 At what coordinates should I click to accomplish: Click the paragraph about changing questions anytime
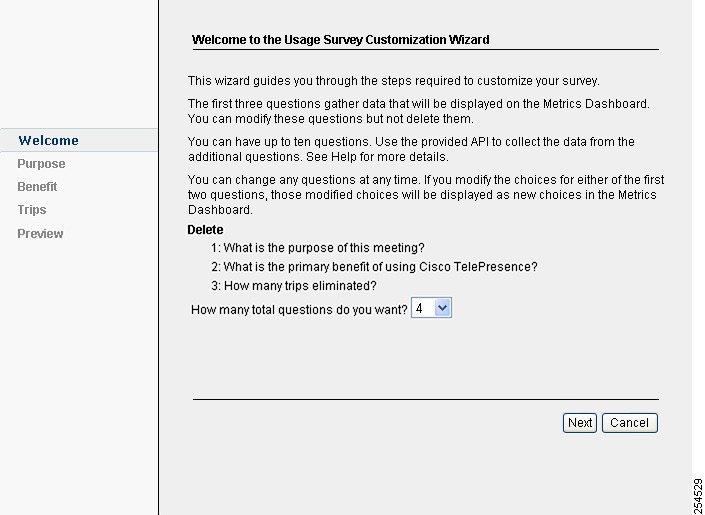click(x=426, y=195)
